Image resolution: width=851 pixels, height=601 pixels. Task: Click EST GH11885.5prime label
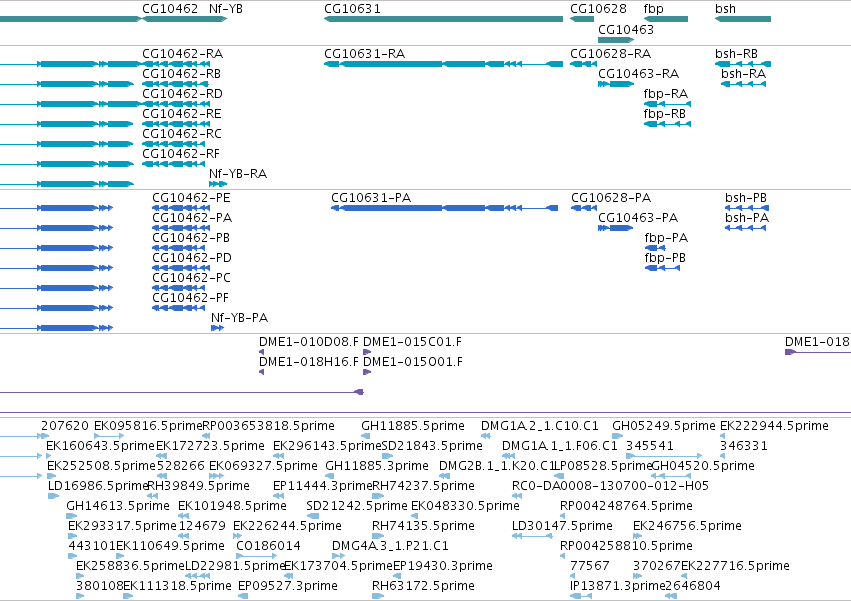413,426
